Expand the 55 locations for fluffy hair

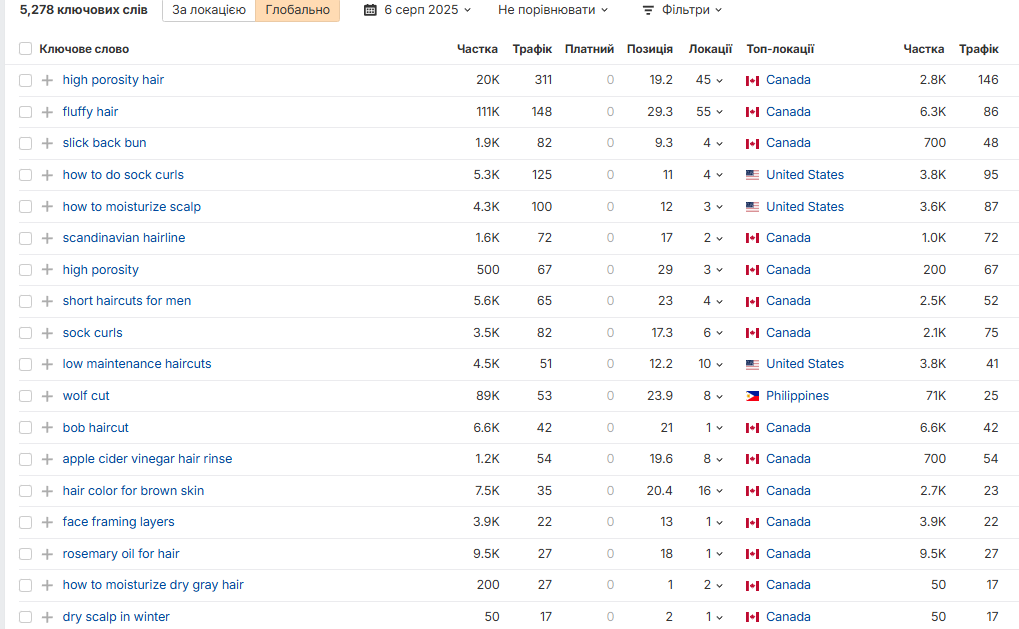(709, 112)
